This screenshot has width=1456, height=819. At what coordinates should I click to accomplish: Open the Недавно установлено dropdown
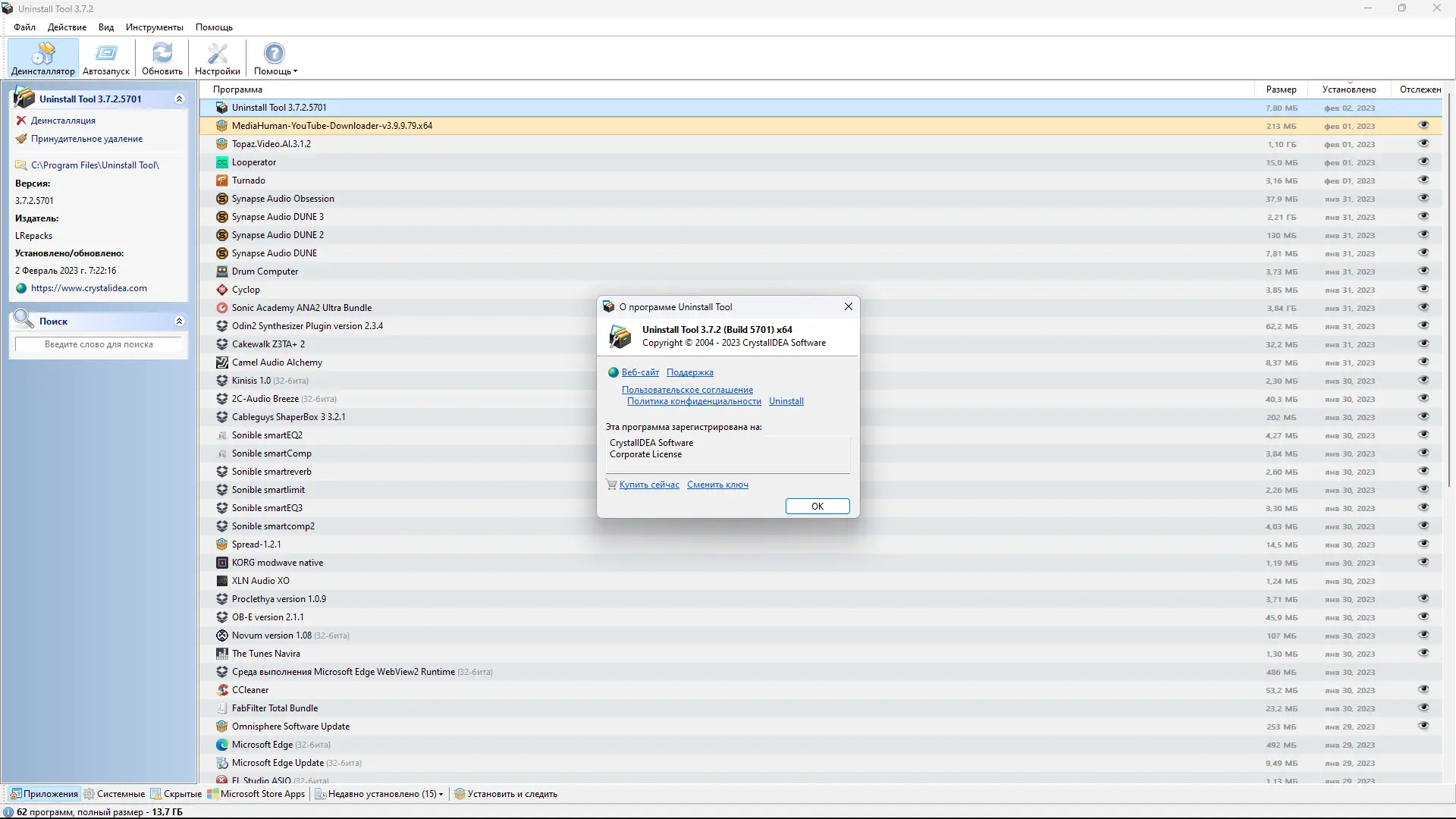point(441,793)
